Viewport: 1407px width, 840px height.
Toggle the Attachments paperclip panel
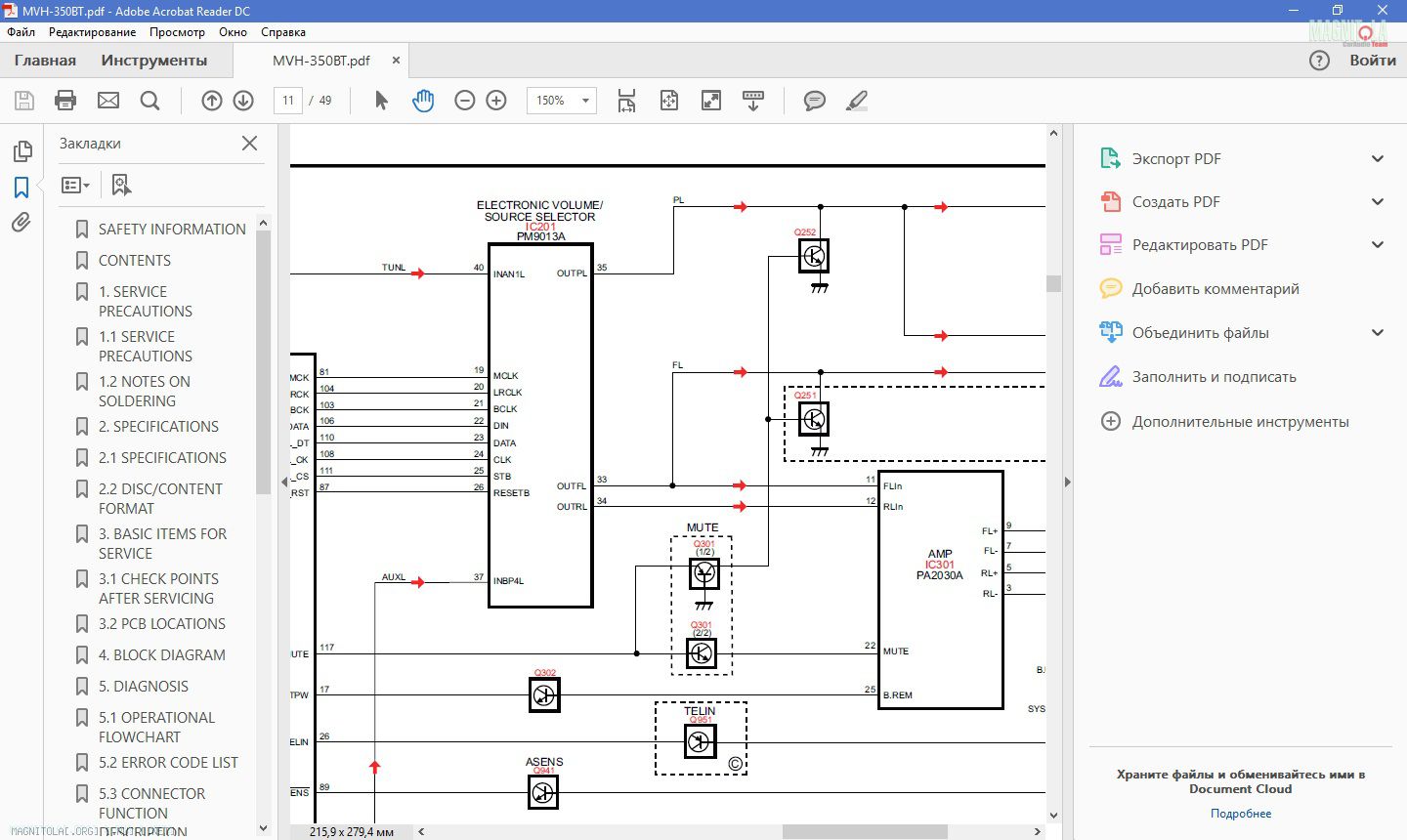[21, 223]
